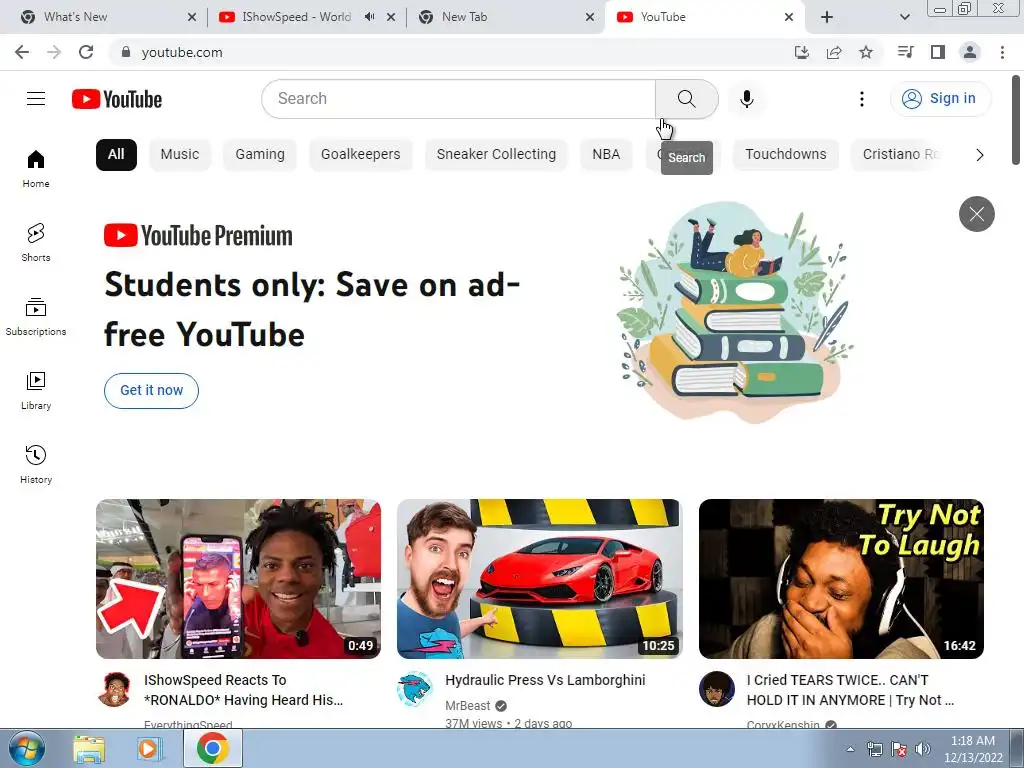The width and height of the screenshot is (1024, 768).
Task: Filter by Goalkeepers chip
Action: [360, 155]
